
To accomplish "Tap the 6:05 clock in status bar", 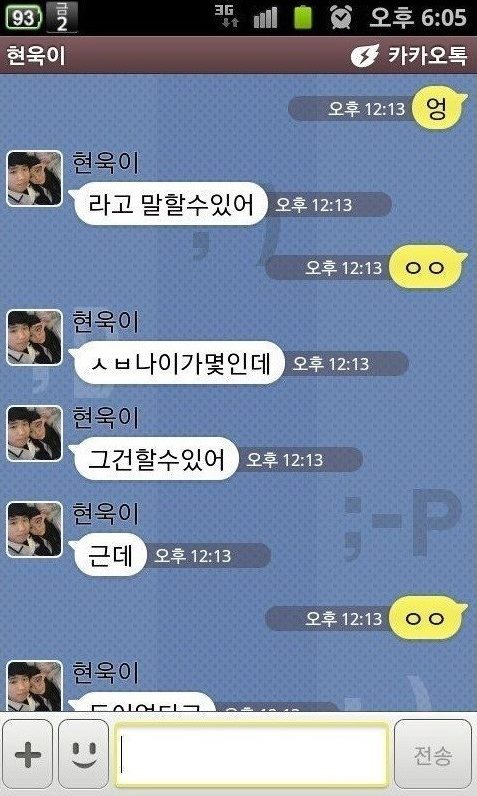I will (x=418, y=17).
